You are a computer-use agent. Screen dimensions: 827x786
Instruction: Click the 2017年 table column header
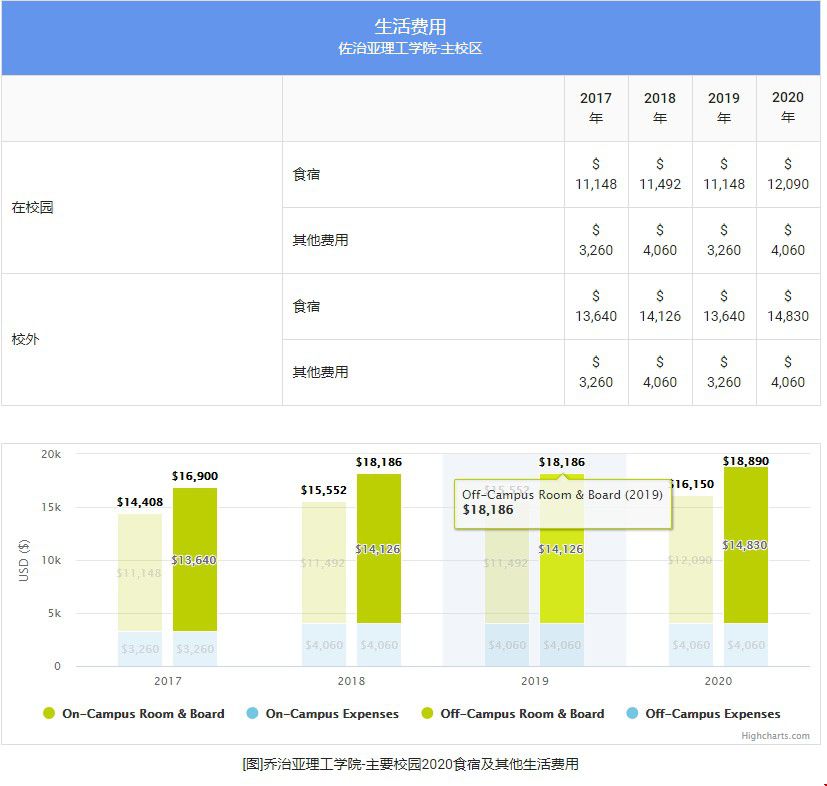pos(596,108)
